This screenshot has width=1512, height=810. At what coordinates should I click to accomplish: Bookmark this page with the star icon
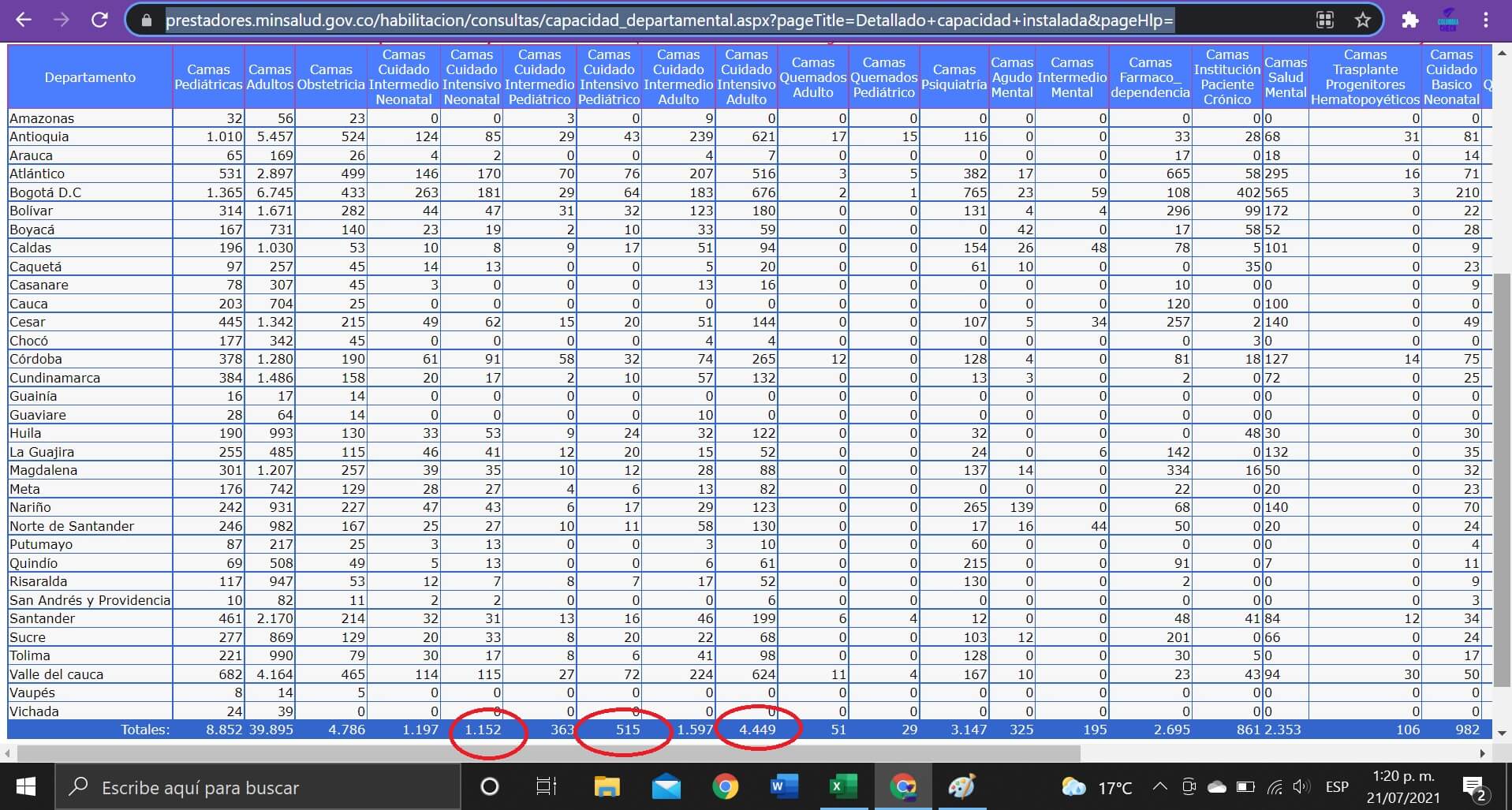point(1363,21)
